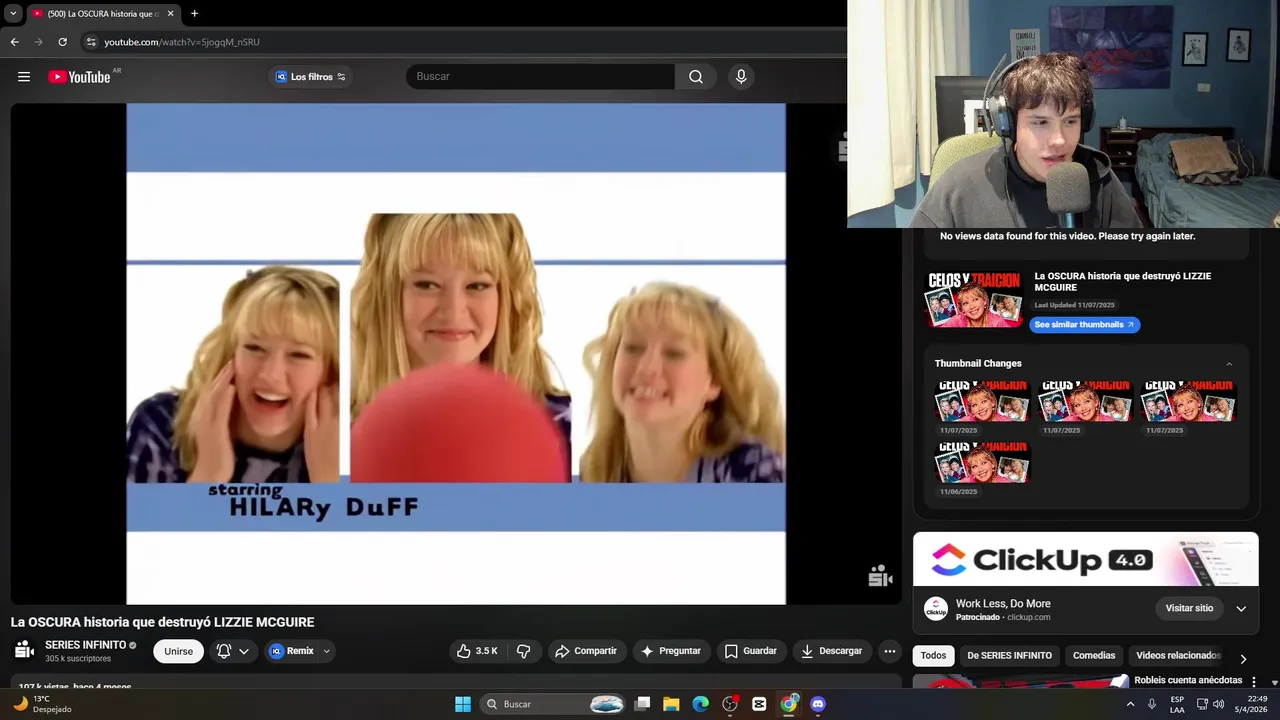Select the La OSCURA historia browser tab
This screenshot has width=1280, height=720.
(103, 14)
